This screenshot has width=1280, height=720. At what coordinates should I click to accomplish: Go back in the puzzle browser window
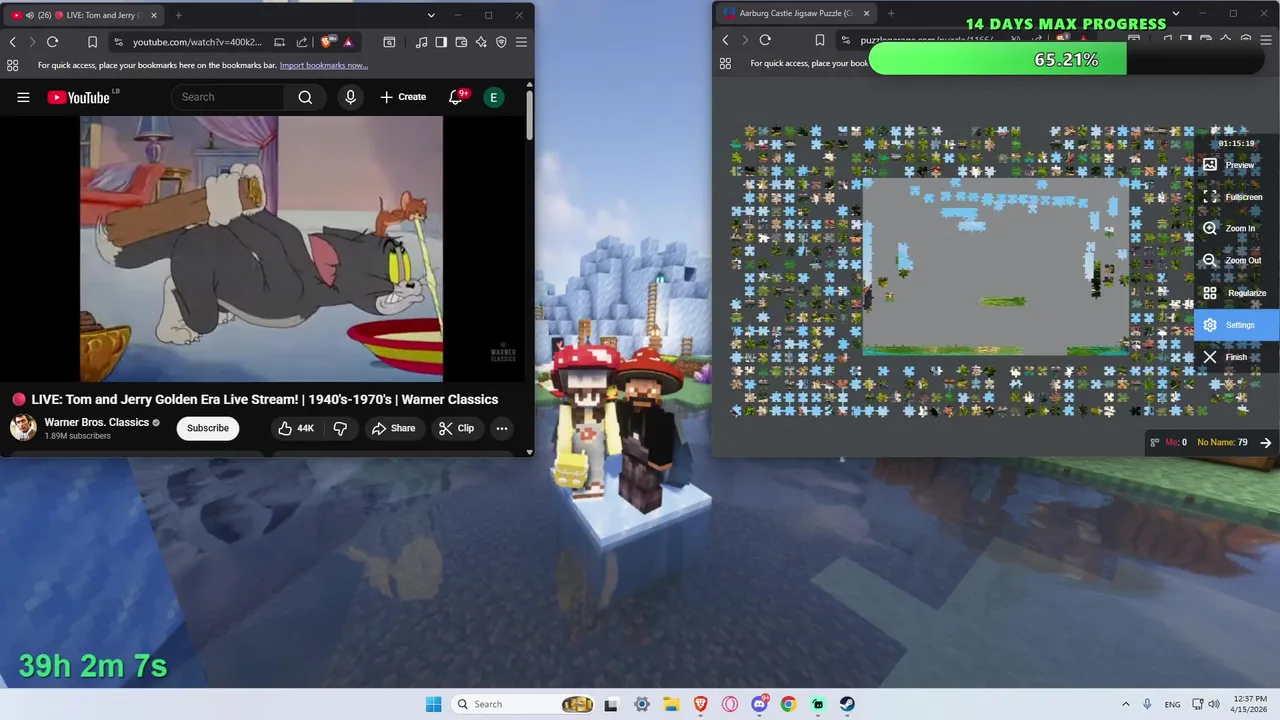725,40
